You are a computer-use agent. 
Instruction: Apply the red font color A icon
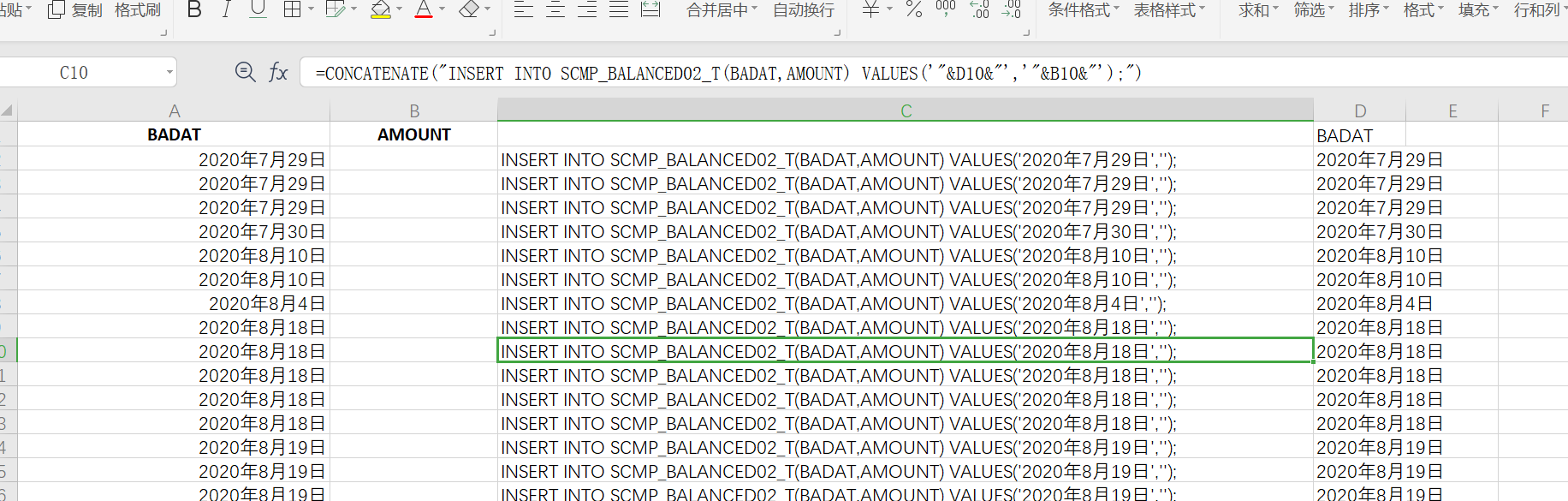[x=424, y=9]
